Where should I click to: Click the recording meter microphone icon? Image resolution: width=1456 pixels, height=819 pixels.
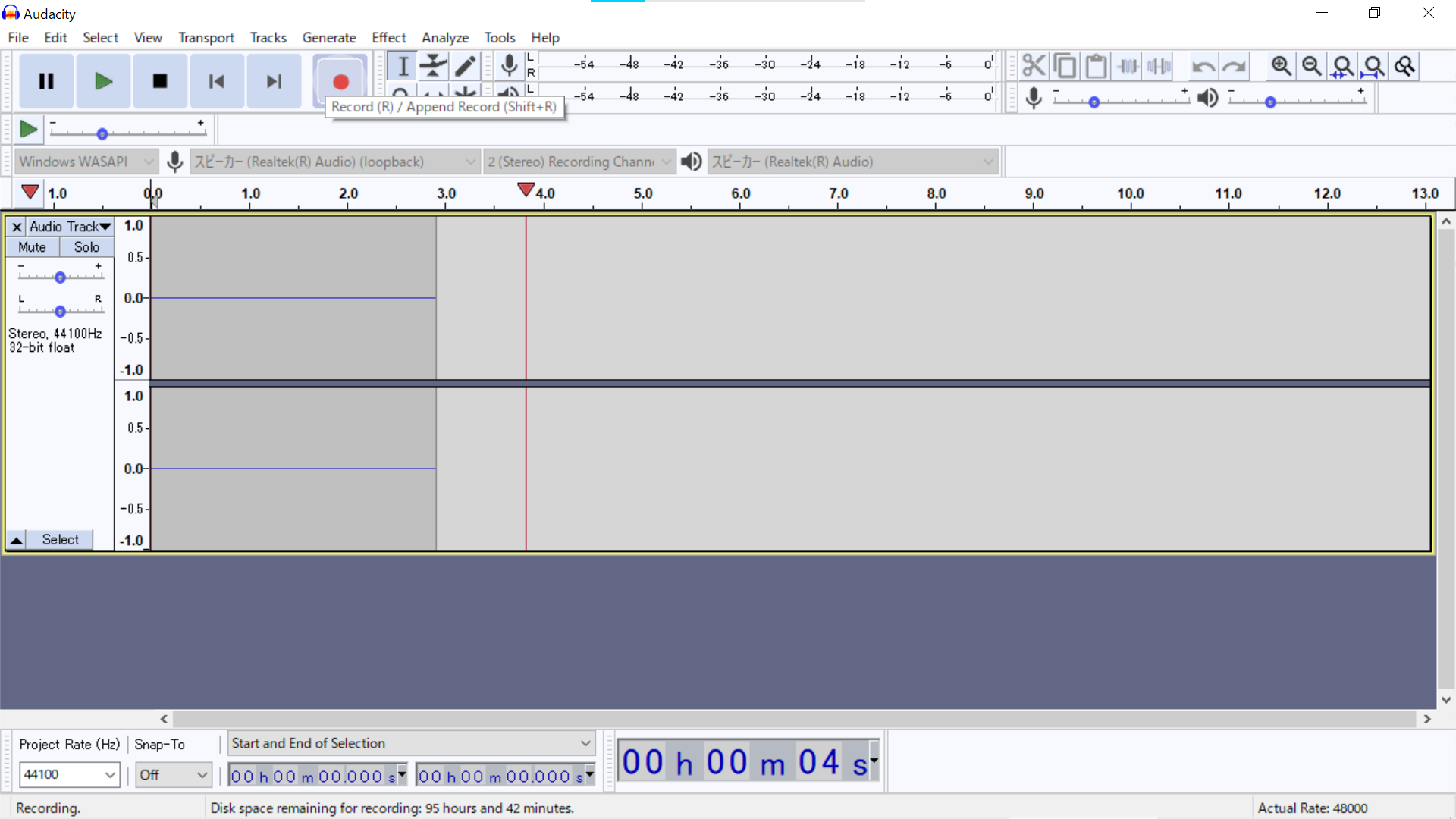click(510, 66)
